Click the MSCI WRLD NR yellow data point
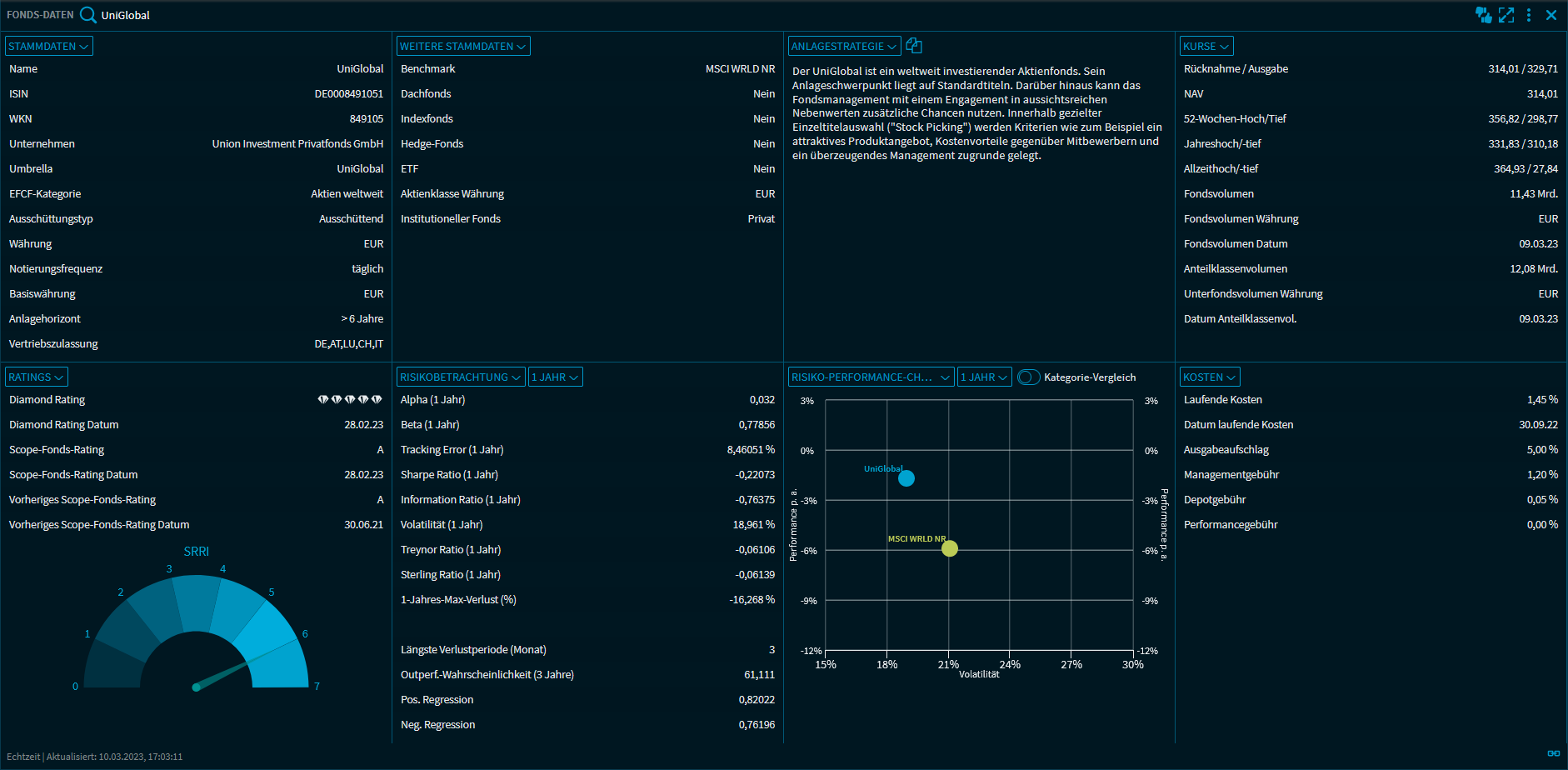The image size is (1568, 770). tap(950, 548)
